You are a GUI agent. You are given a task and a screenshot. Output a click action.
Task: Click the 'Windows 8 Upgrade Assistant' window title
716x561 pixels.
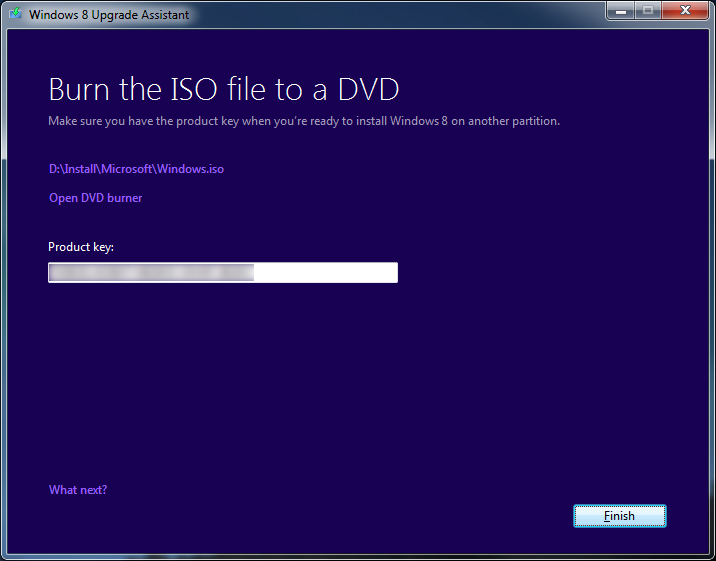point(109,15)
